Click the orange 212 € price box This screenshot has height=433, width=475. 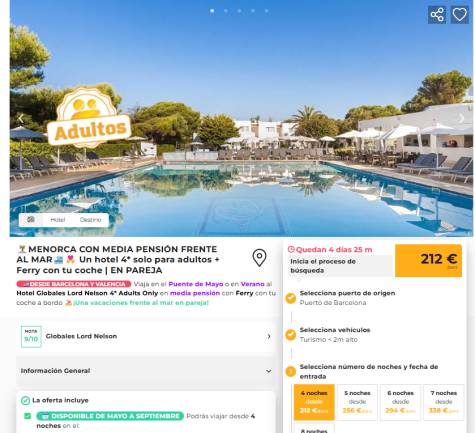(x=428, y=261)
